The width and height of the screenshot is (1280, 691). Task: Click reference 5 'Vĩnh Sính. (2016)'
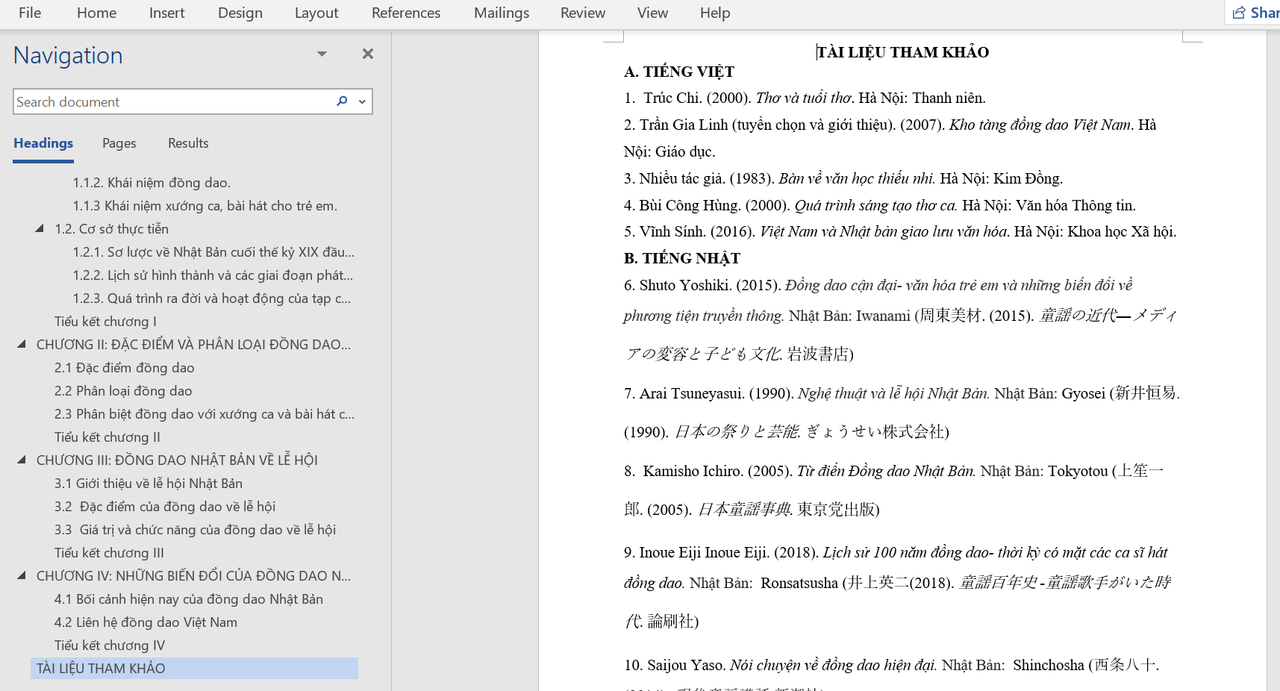coord(900,232)
